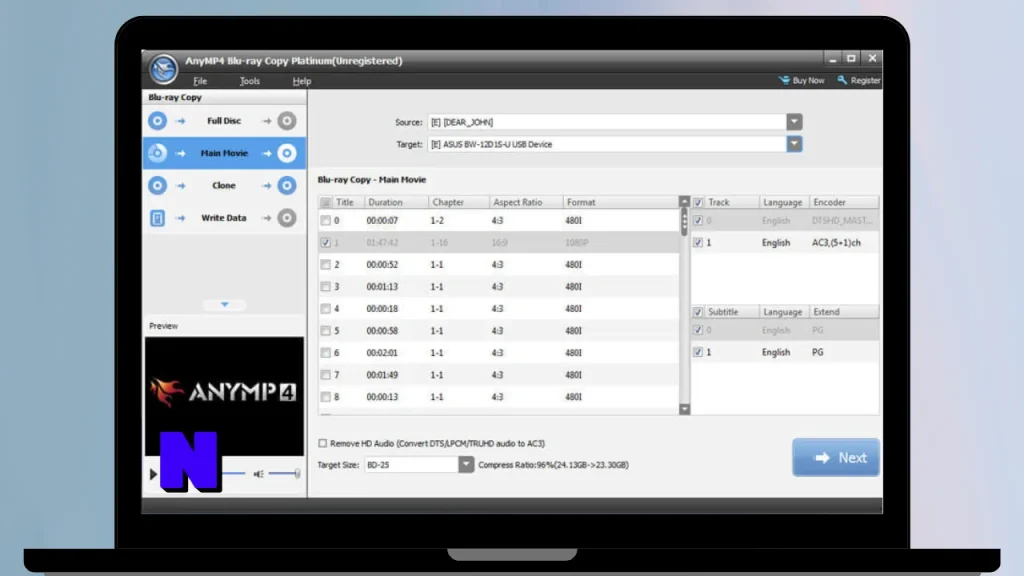Click the Buy Now link
The width and height of the screenshot is (1024, 576).
[808, 80]
